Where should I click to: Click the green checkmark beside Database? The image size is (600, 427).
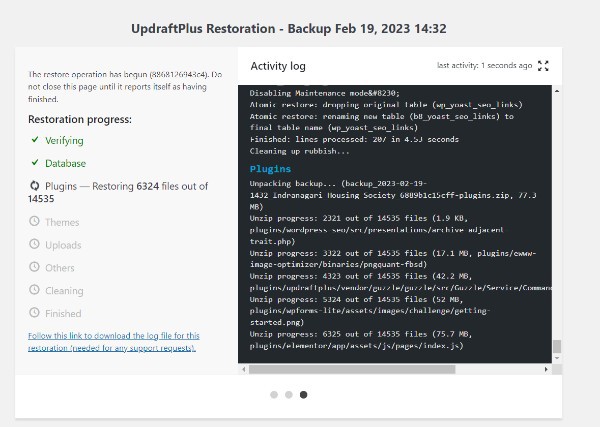point(35,163)
